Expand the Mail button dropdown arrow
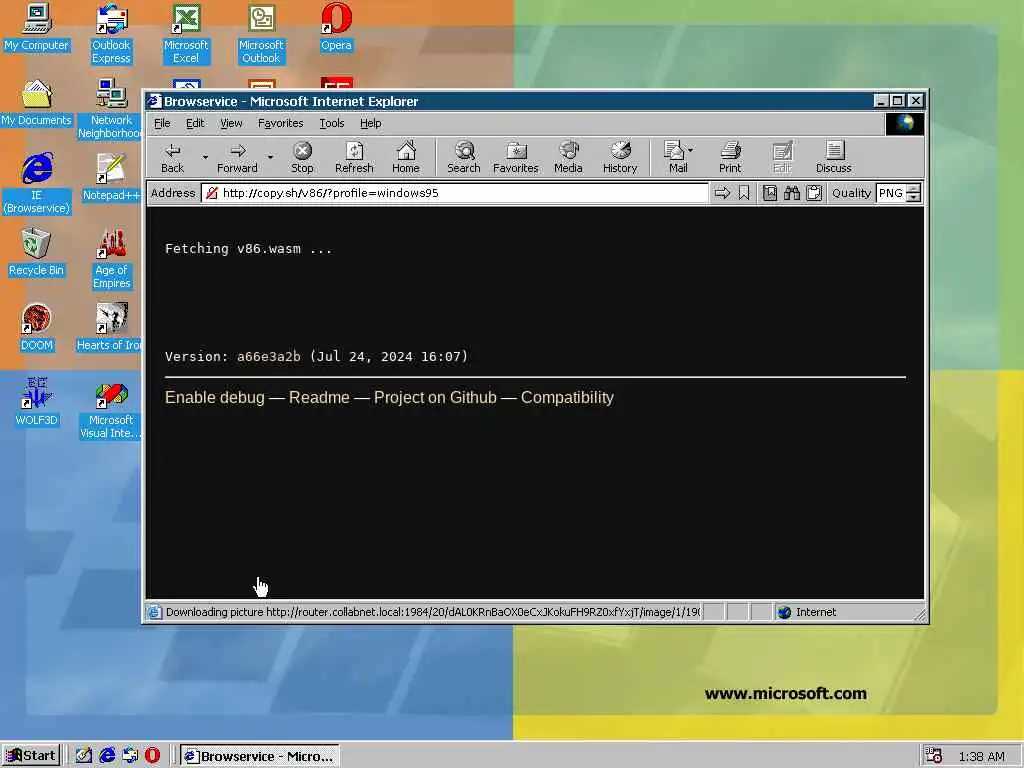 click(x=691, y=150)
